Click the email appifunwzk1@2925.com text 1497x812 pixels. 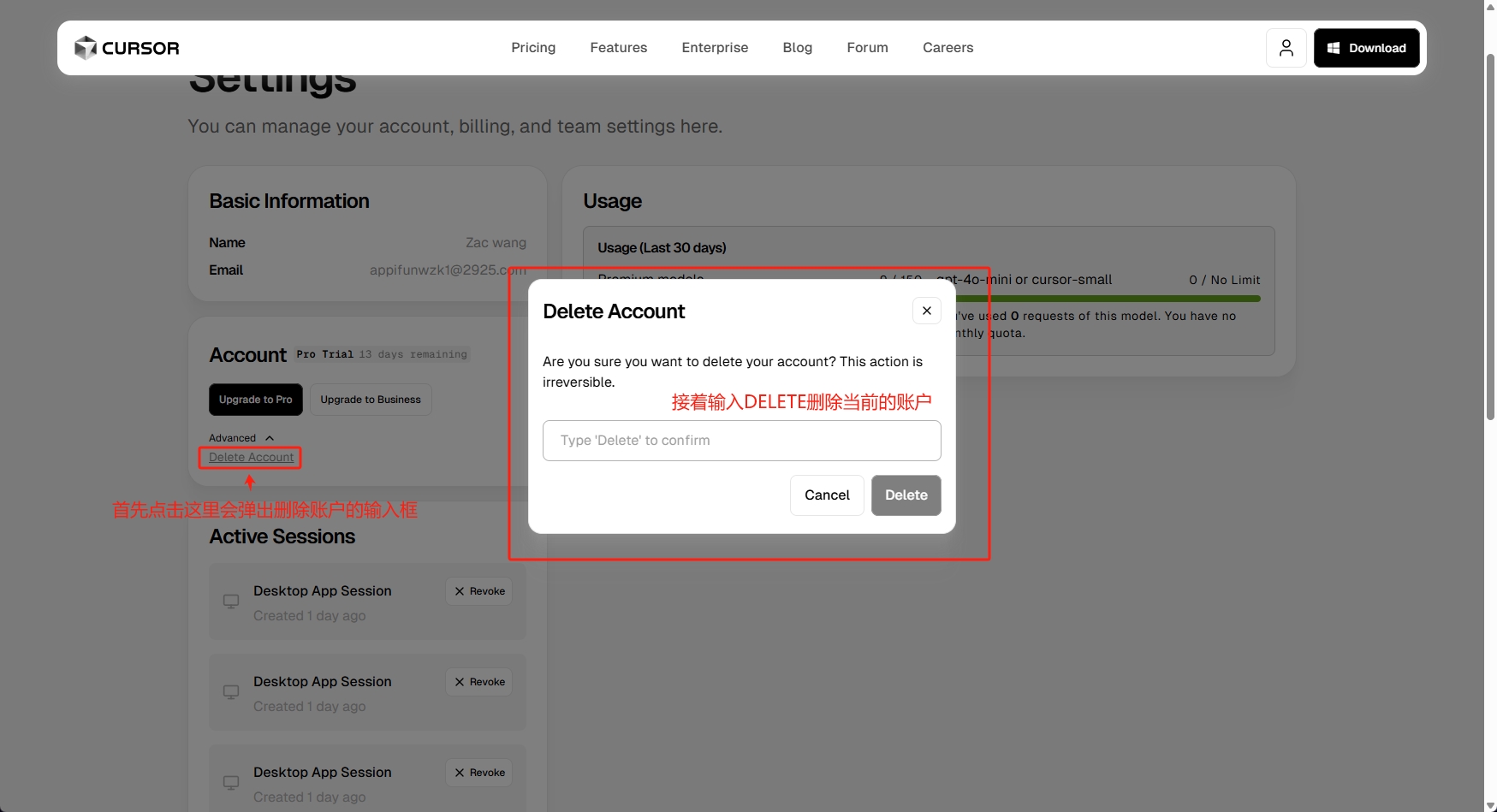tap(448, 270)
